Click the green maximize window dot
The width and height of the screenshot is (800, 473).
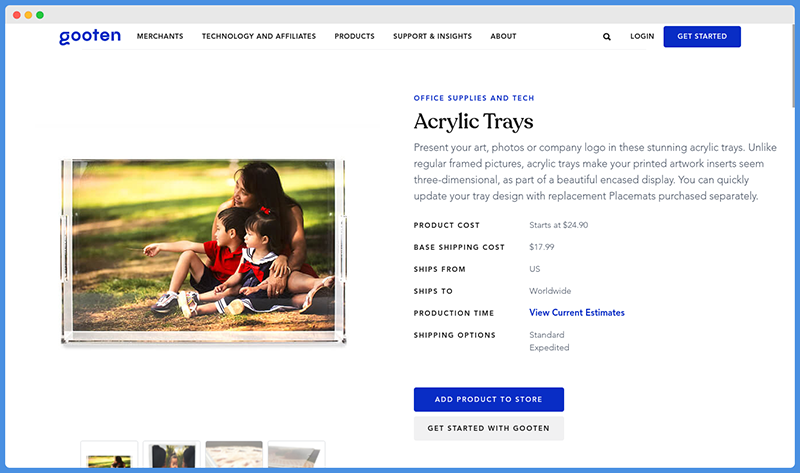coord(40,15)
